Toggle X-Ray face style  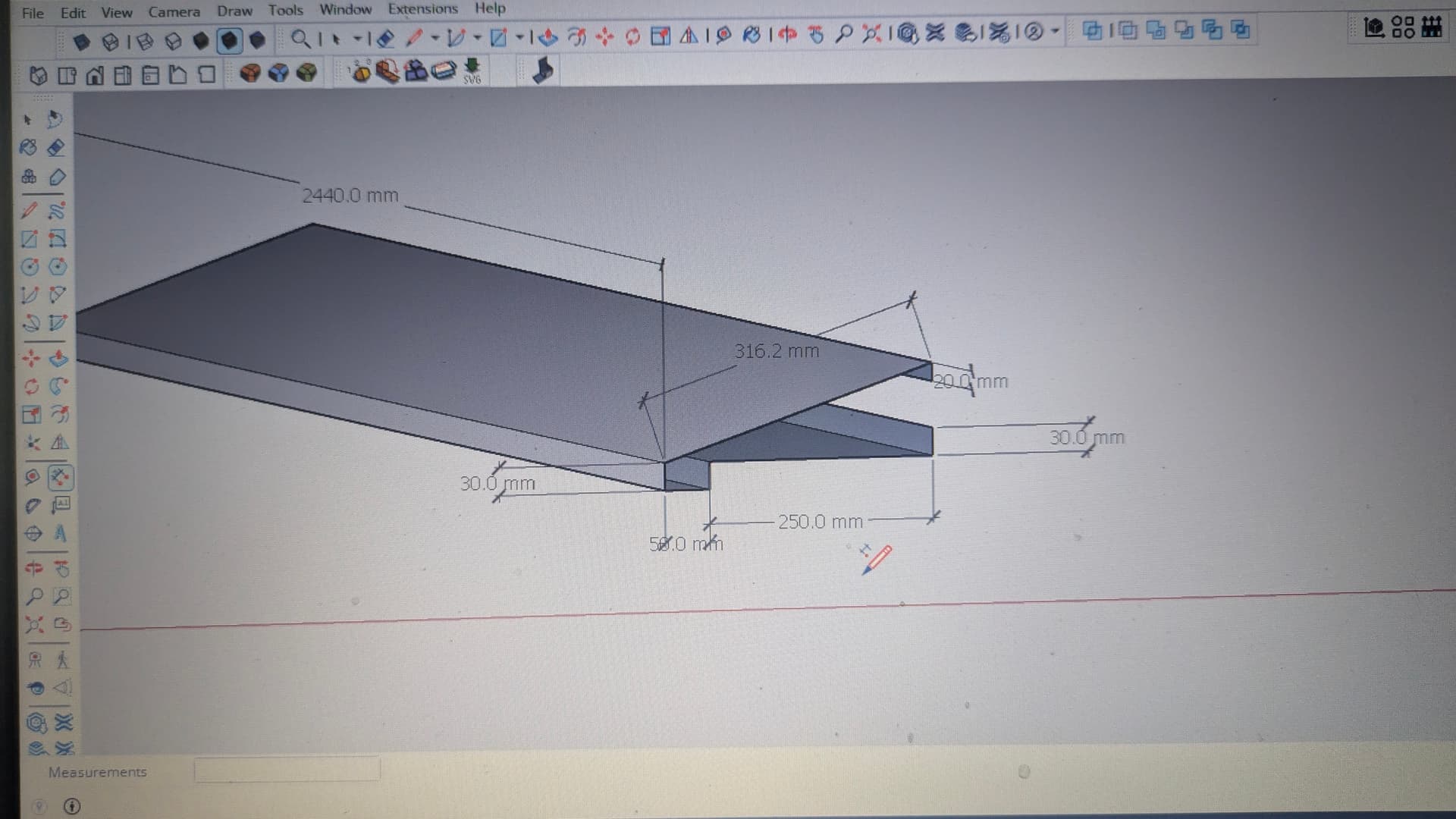click(82, 40)
